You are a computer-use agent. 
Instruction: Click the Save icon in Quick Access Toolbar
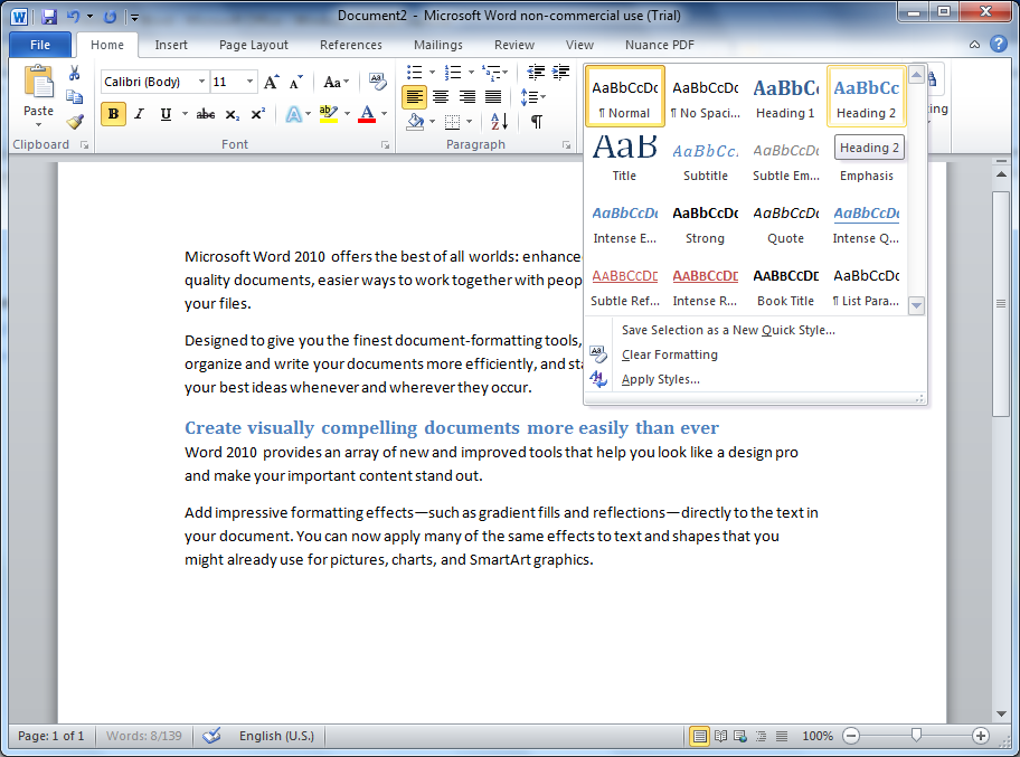[x=49, y=16]
